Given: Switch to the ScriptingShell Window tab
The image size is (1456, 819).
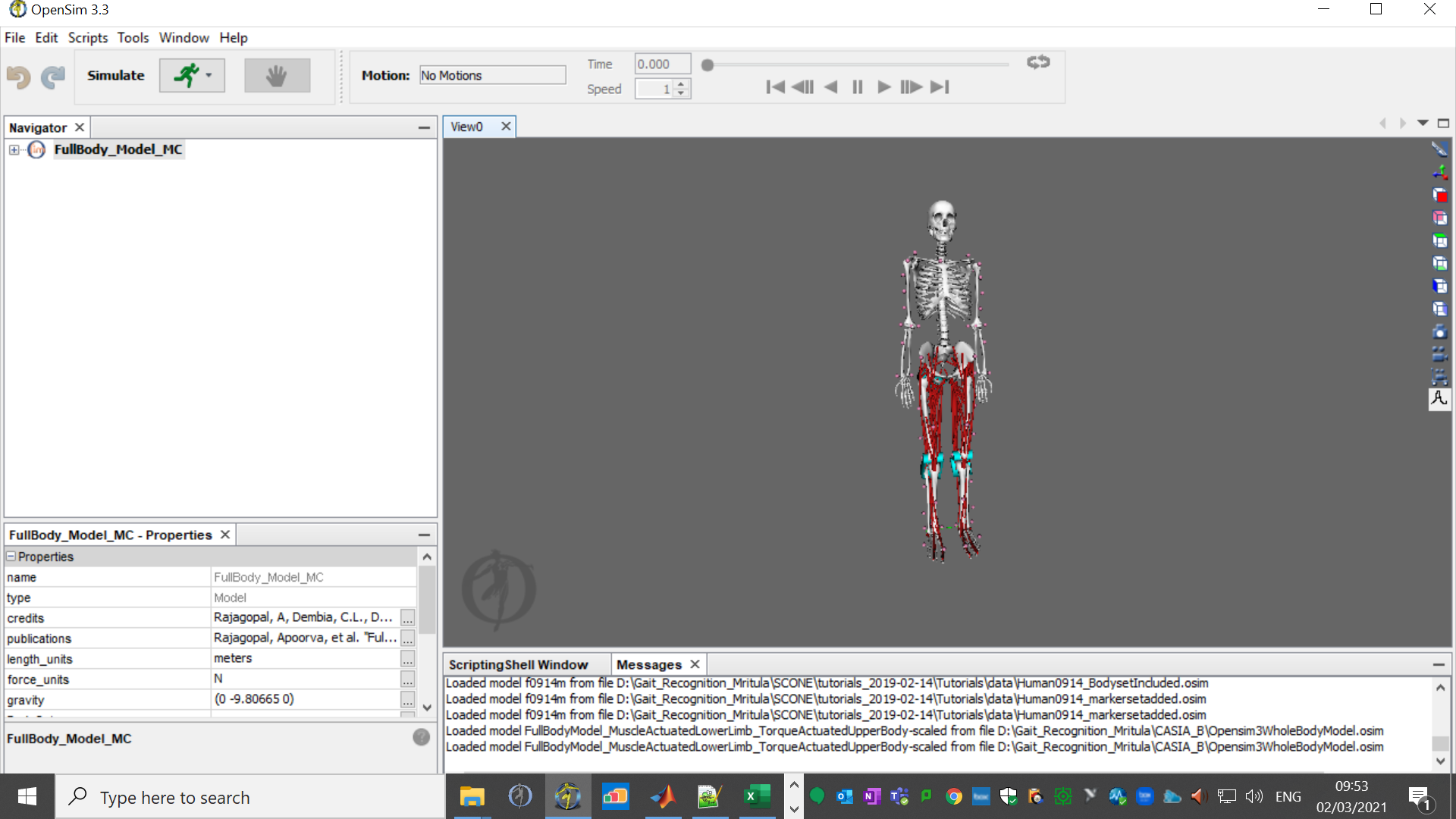Looking at the screenshot, I should click(x=518, y=664).
